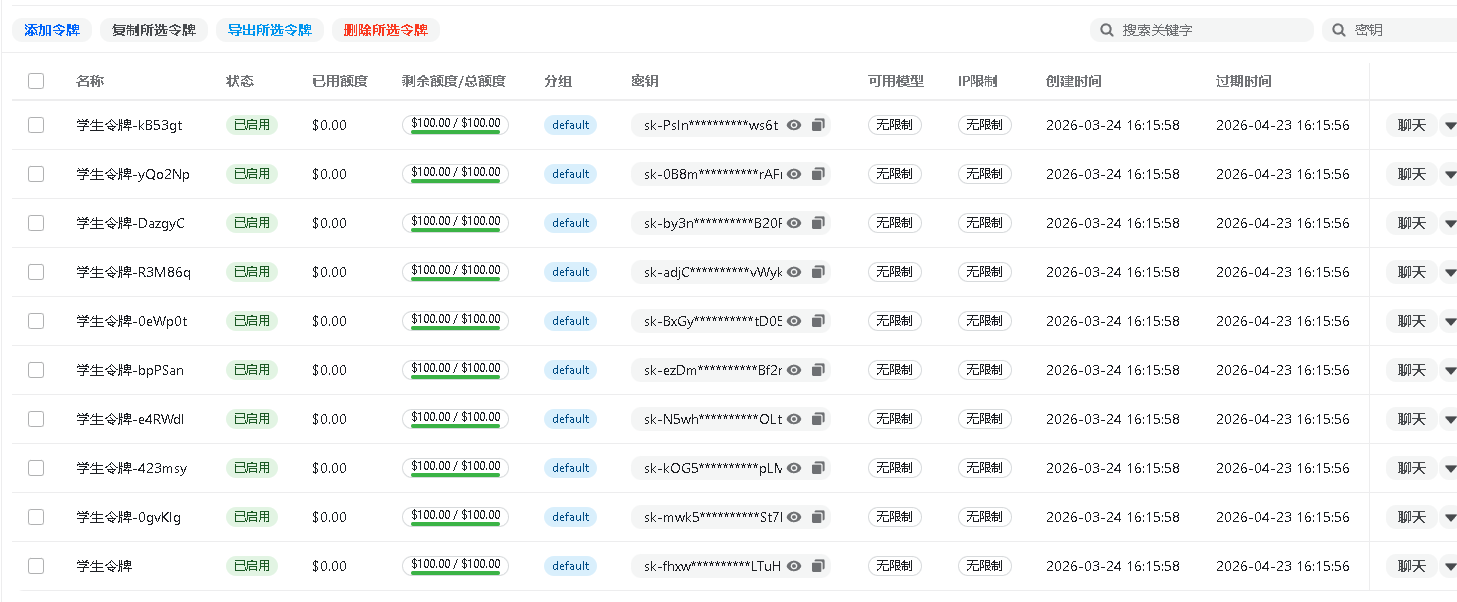Click the 添加令牌 button
Viewport: 1457px width, 602px height.
click(x=52, y=30)
